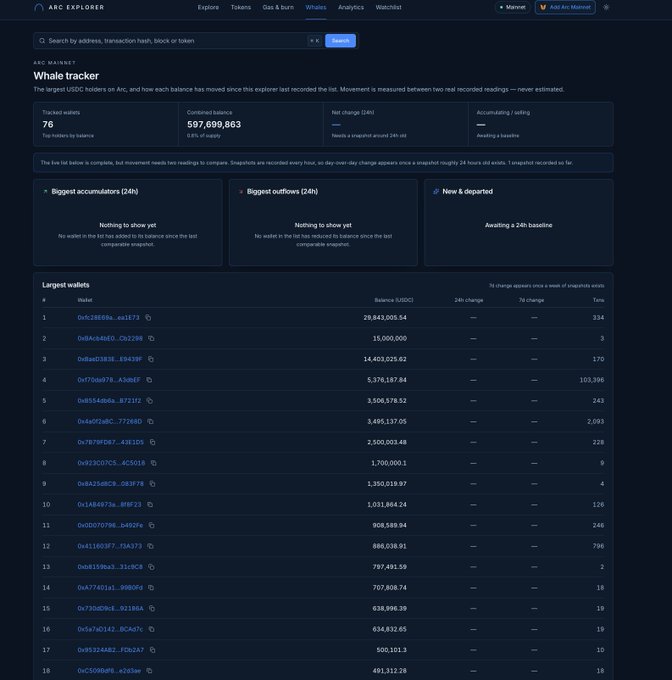This screenshot has height=680, width=672.
Task: Click the Mainnet network pill
Action: pos(512,7)
